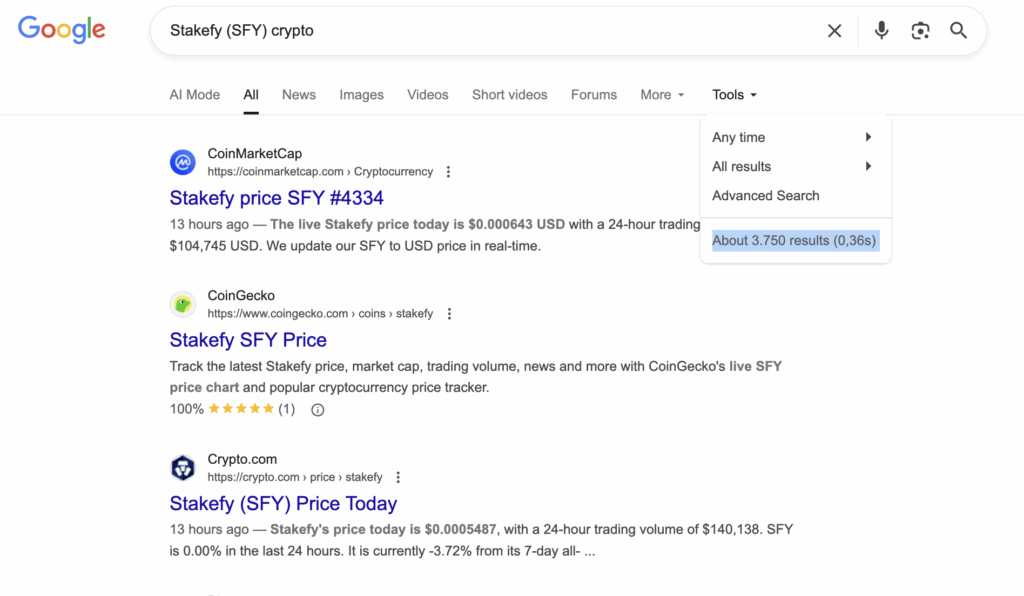Click the CoinGecko site favicon
This screenshot has width=1024, height=596.
183,304
